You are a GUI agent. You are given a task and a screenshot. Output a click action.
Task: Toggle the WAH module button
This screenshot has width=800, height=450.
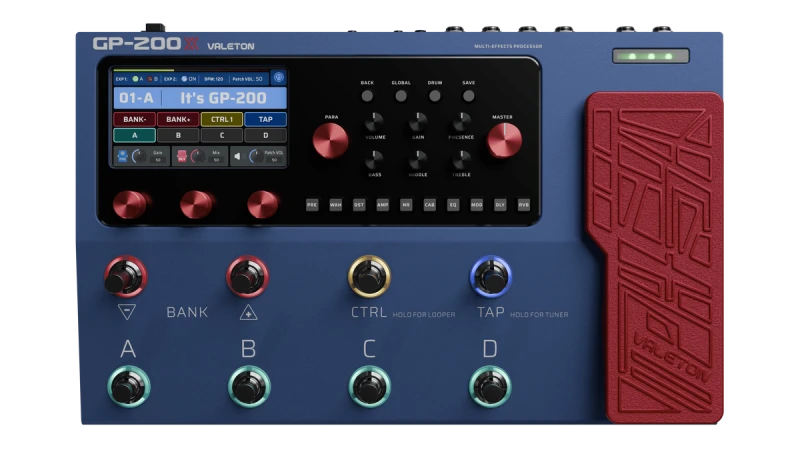coord(335,205)
